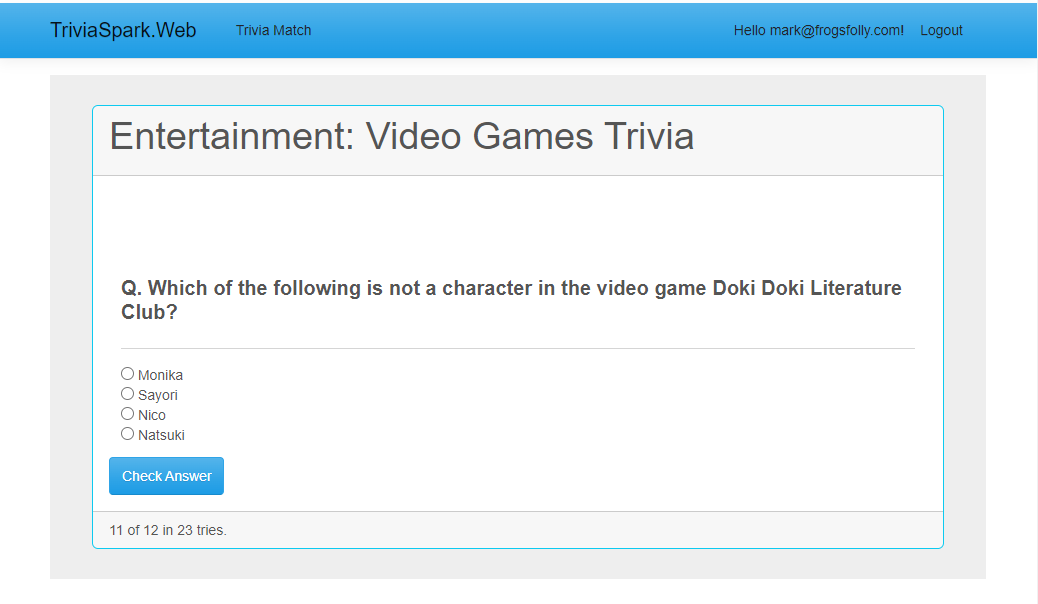
Task: Open the TriviaSpark.Web brand link
Action: (123, 30)
